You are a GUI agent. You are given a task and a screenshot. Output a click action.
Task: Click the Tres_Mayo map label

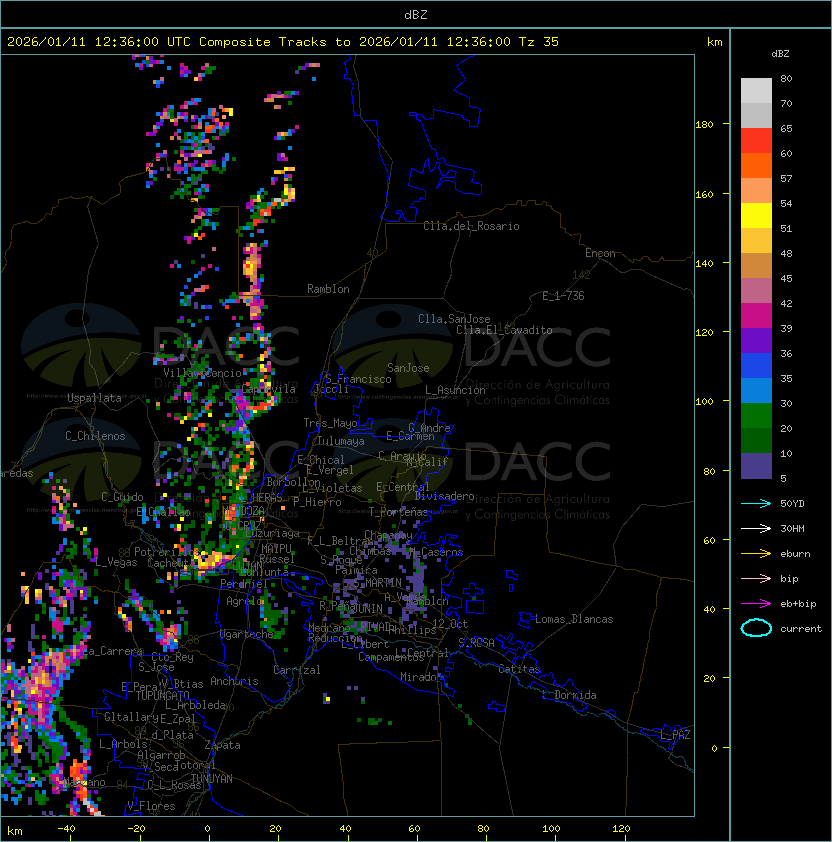click(330, 423)
